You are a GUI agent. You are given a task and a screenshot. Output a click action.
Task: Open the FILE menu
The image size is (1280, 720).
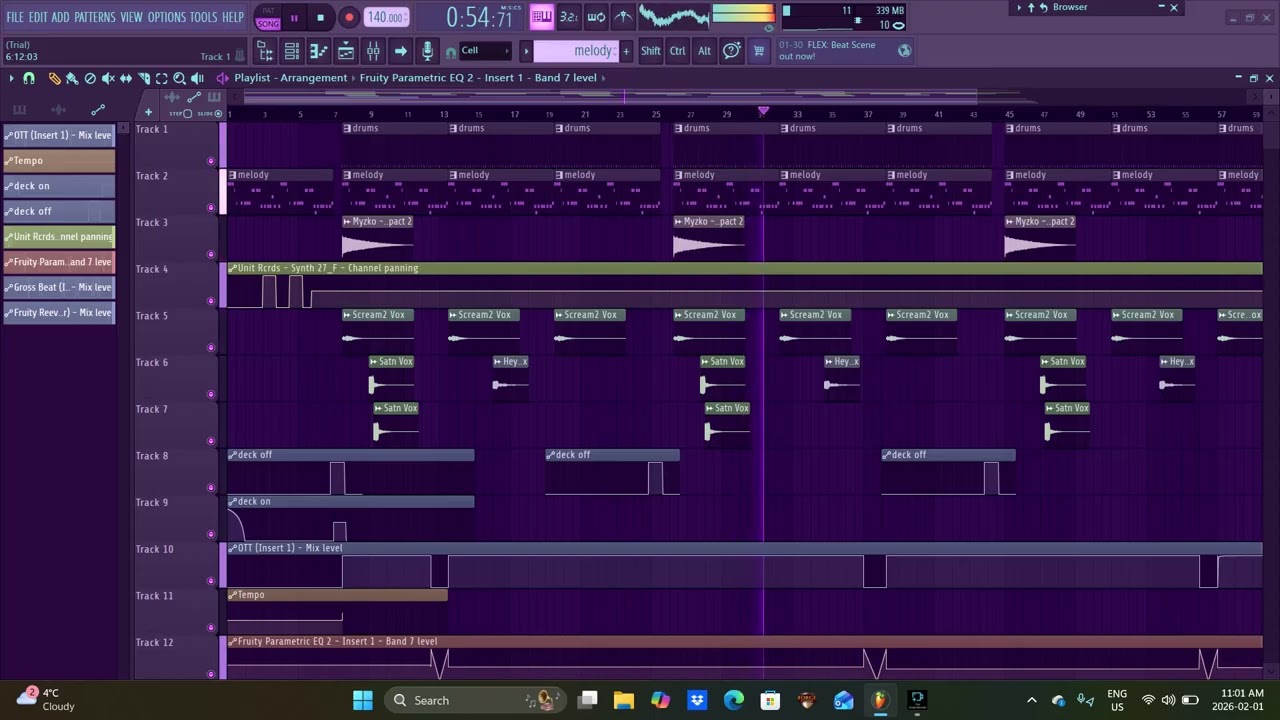tap(15, 17)
